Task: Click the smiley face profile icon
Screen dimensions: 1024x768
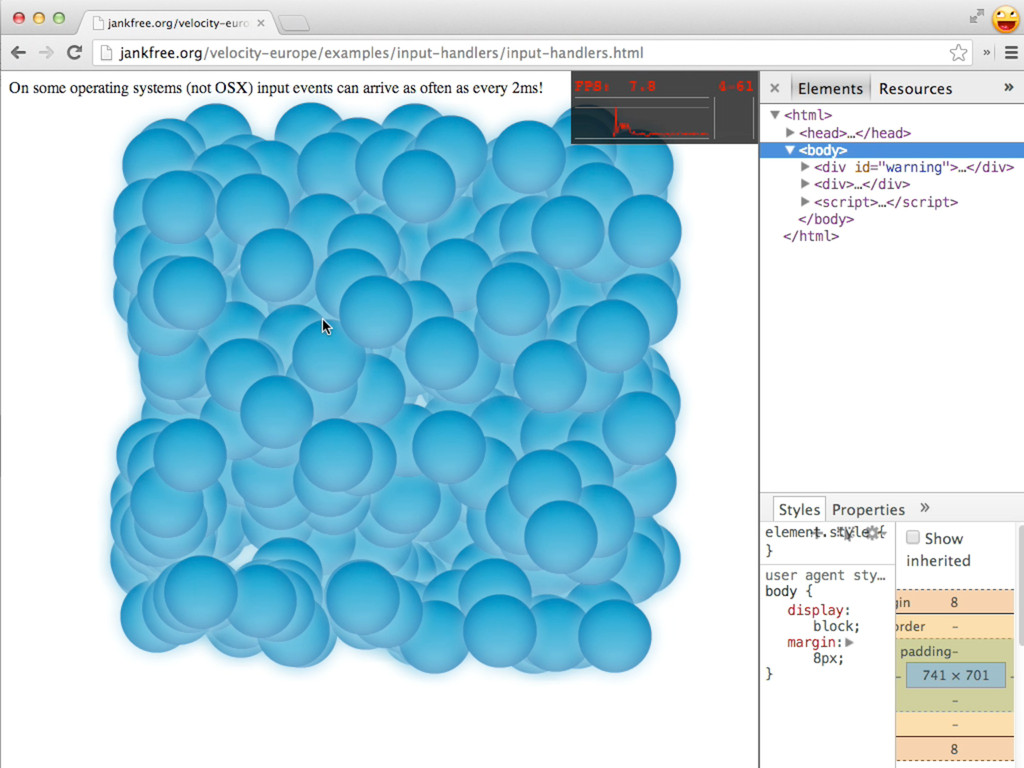Action: pos(1005,18)
